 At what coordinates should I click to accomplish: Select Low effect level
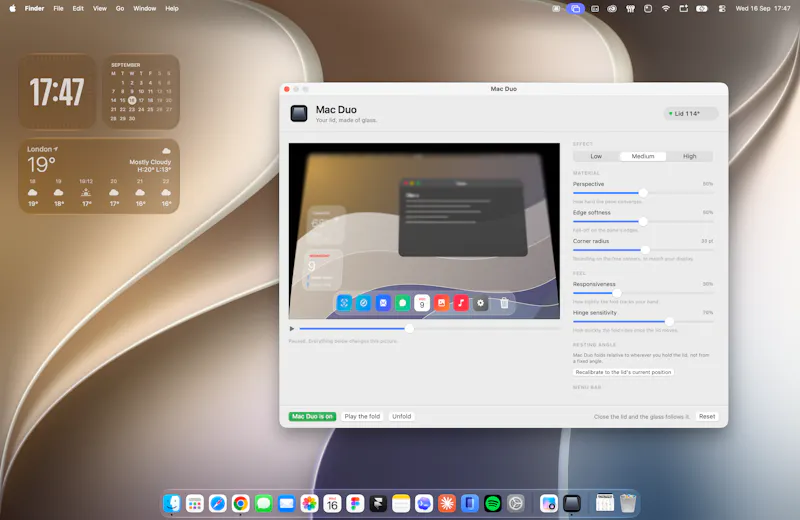[x=596, y=156]
